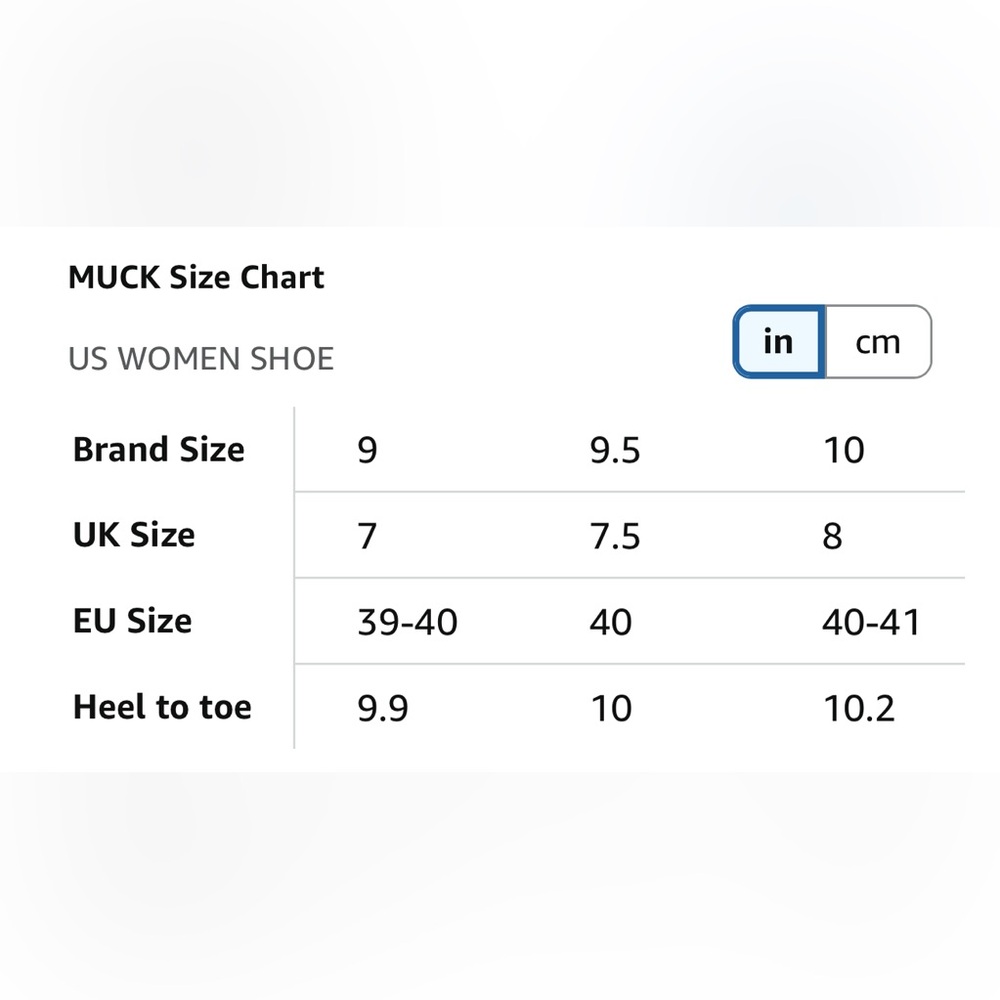Image resolution: width=1000 pixels, height=1000 pixels.
Task: Click heel to toe 10.2 value
Action: point(859,708)
